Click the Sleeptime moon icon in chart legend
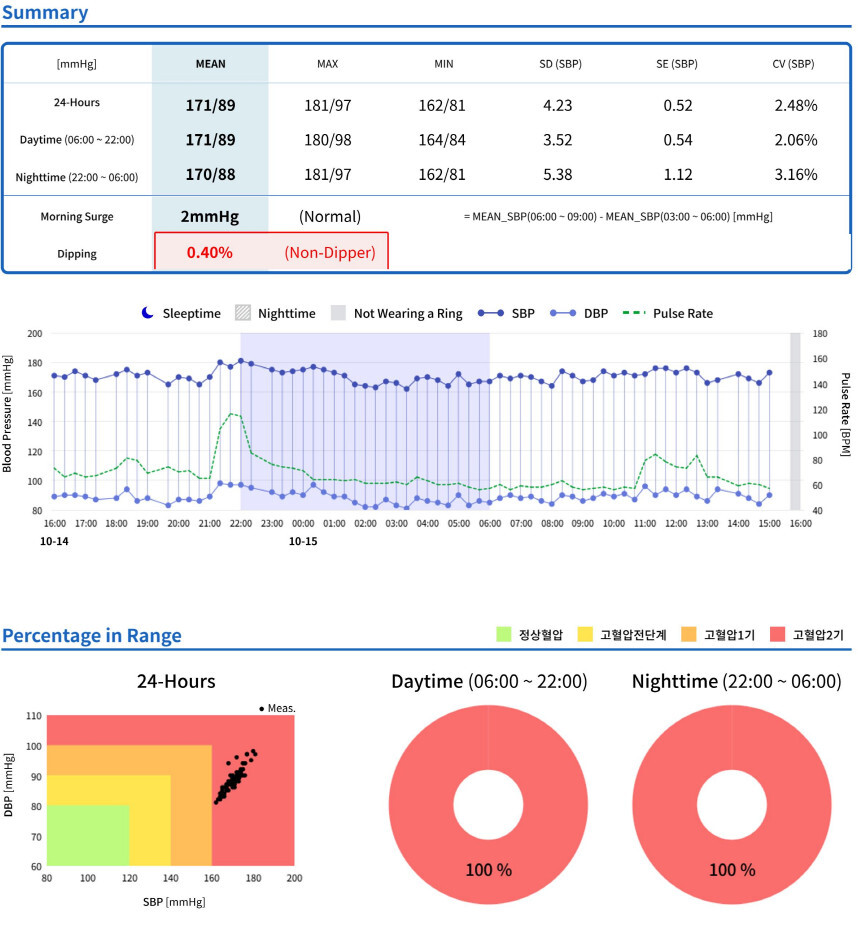858x935 pixels. [148, 313]
